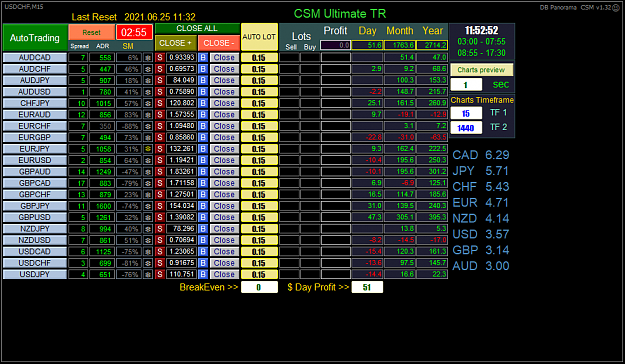Click the 03:00 - 07:55 session time
625x364 pixels.
point(482,42)
